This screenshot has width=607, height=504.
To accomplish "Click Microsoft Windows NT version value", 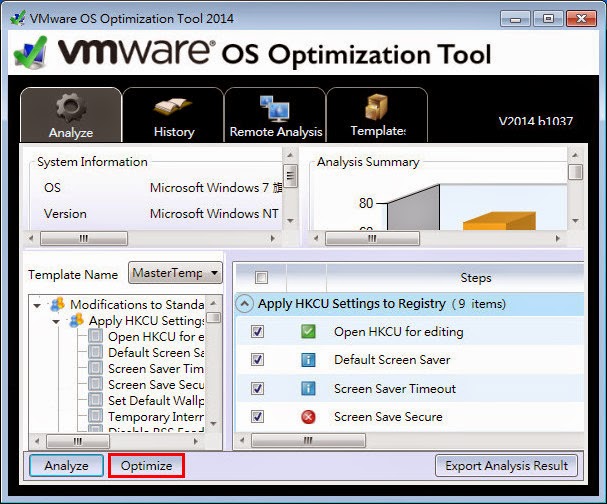I will [x=214, y=213].
